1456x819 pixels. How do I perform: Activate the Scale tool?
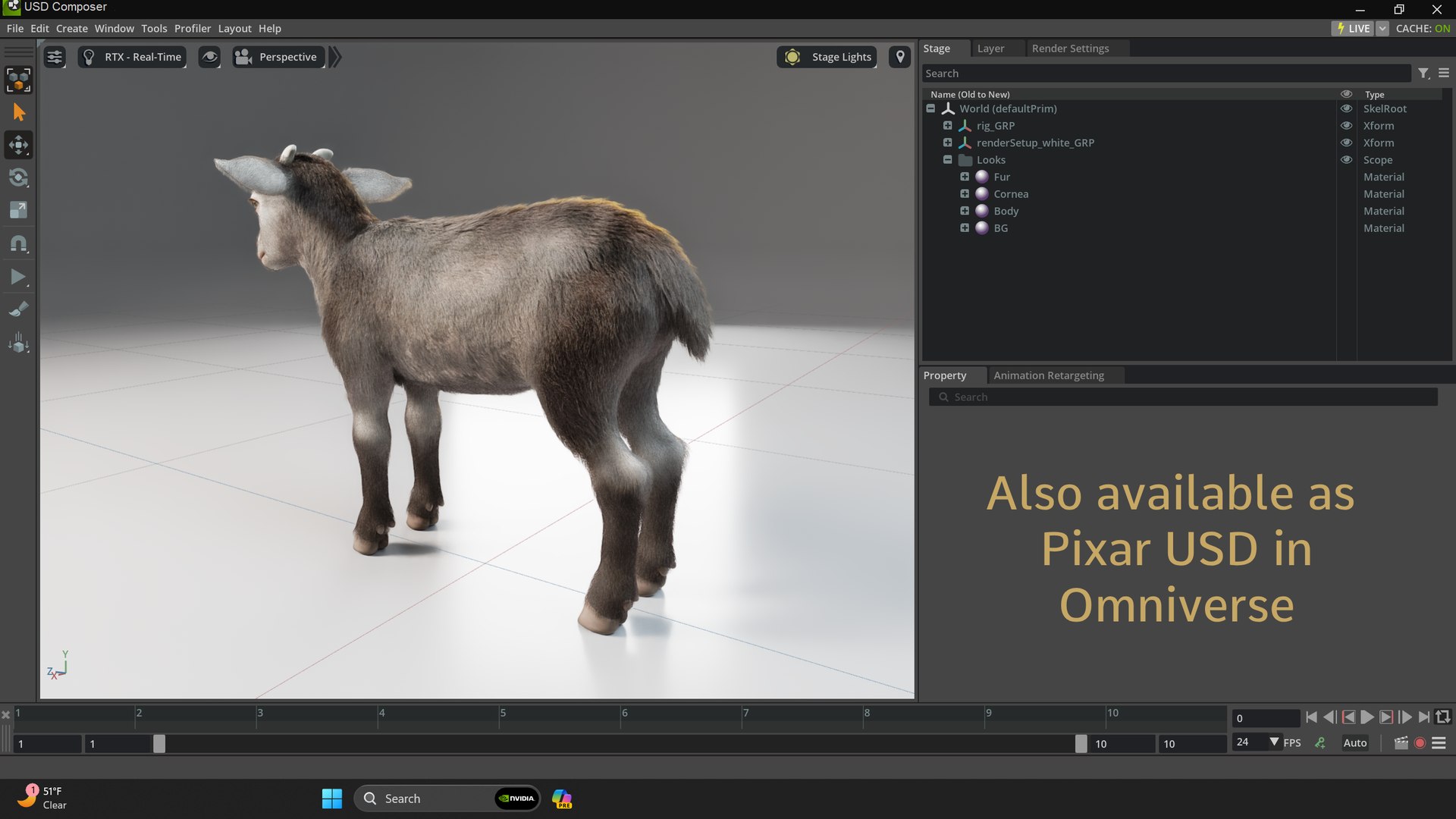tap(18, 210)
